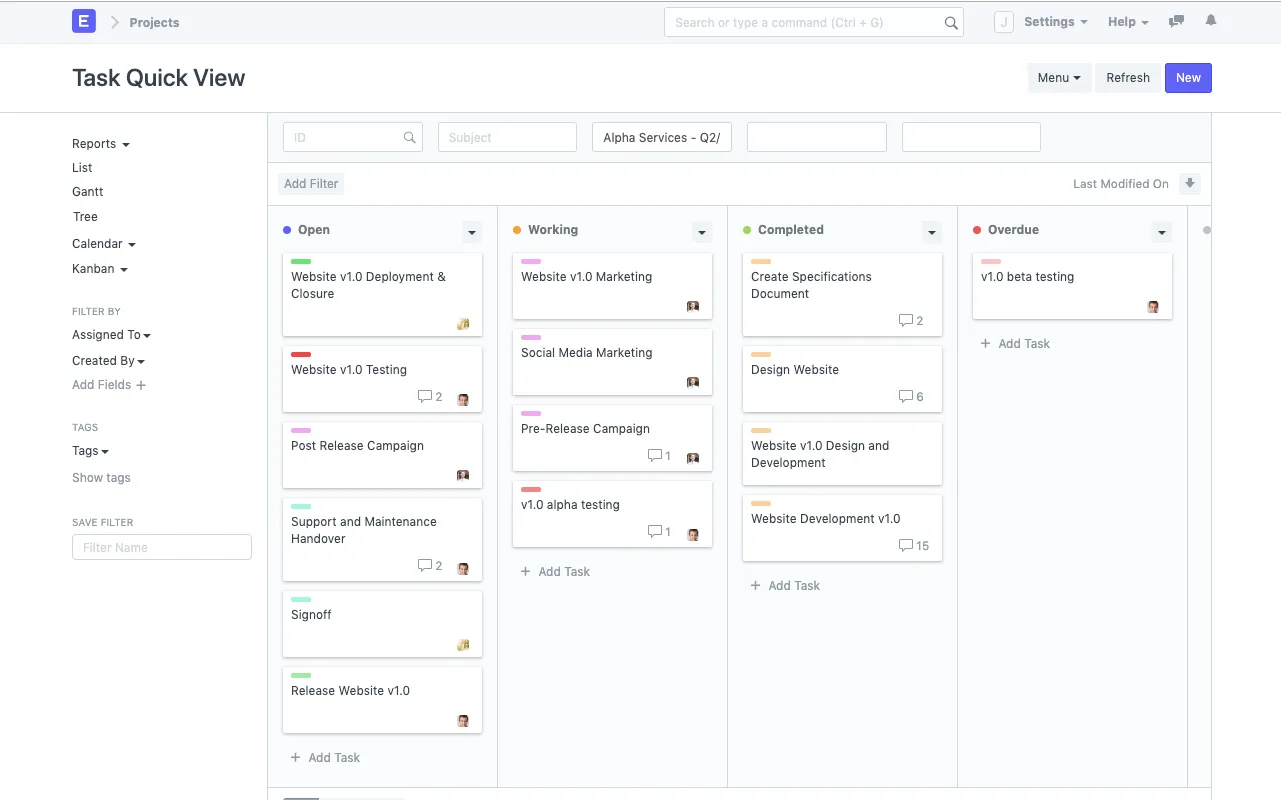The height and width of the screenshot is (800, 1281).
Task: Open the Design Website card title
Action: click(x=795, y=370)
